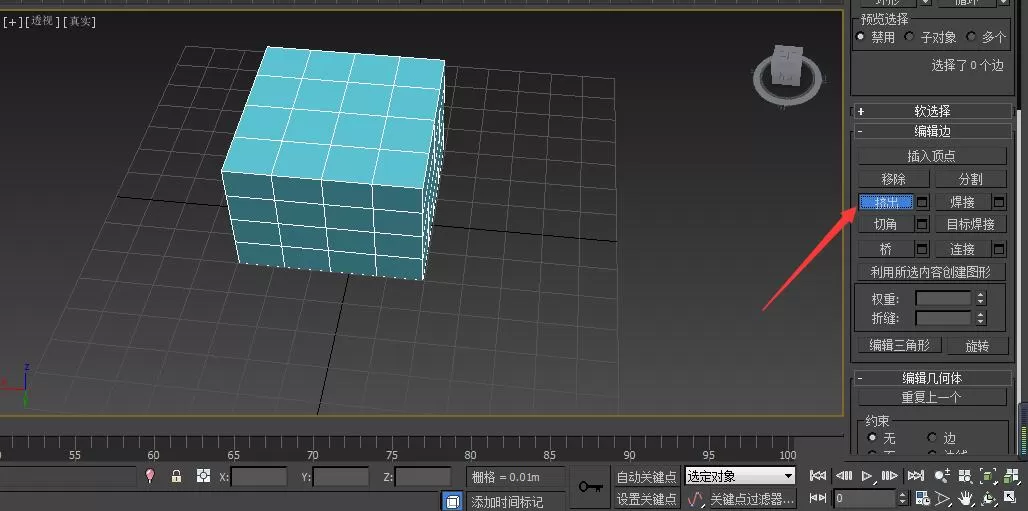Open the 选定对象 dropdown
Image resolution: width=1028 pixels, height=511 pixels.
(x=740, y=476)
